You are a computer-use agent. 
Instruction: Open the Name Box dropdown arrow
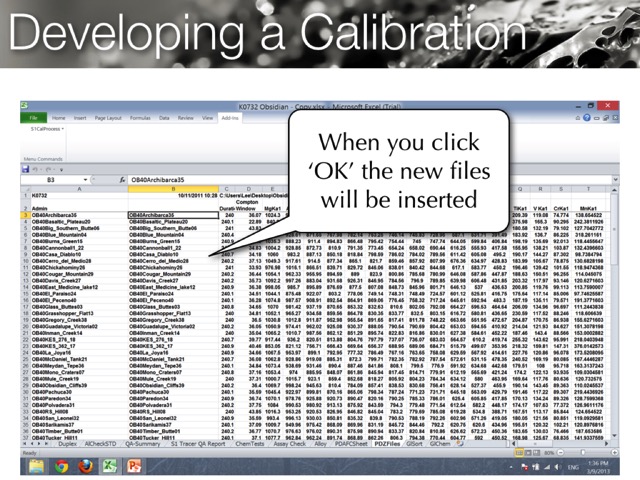click(85, 180)
